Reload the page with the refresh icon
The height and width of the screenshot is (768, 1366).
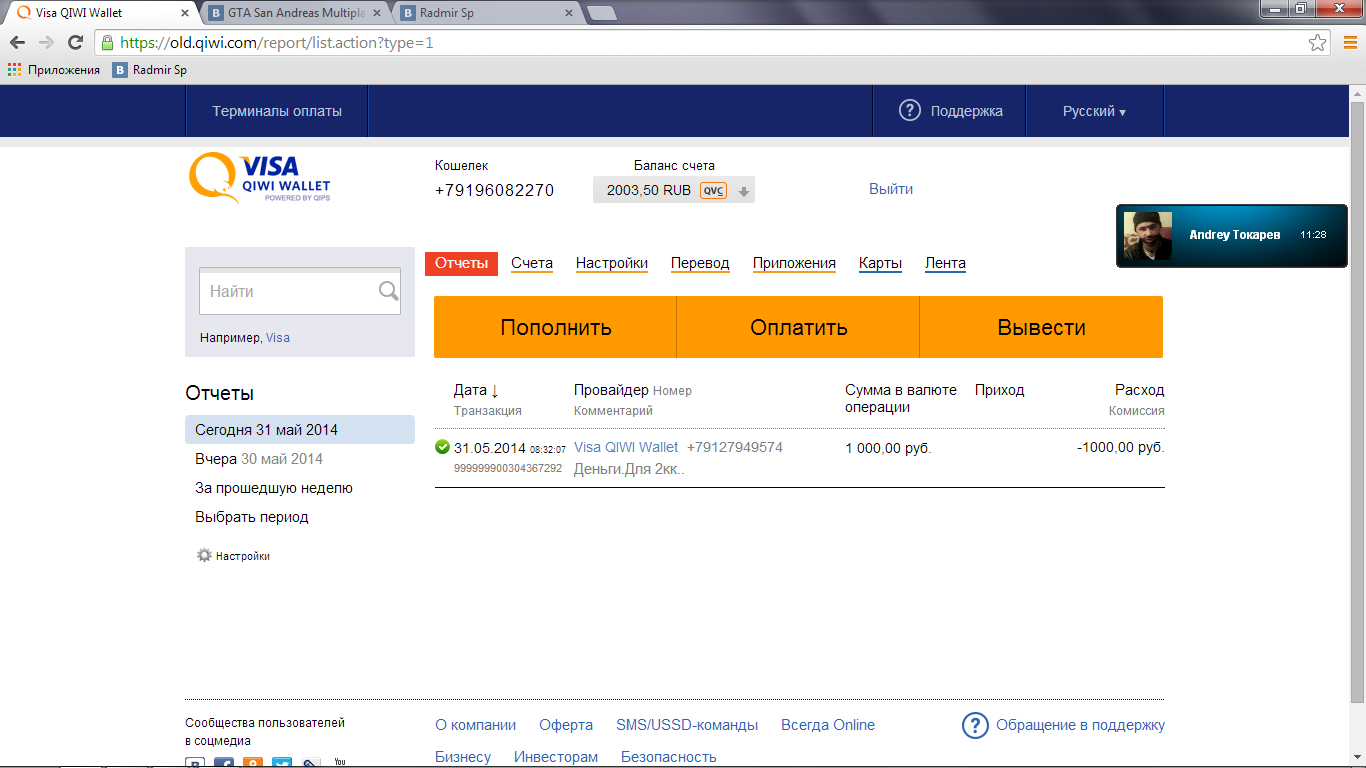tap(75, 43)
